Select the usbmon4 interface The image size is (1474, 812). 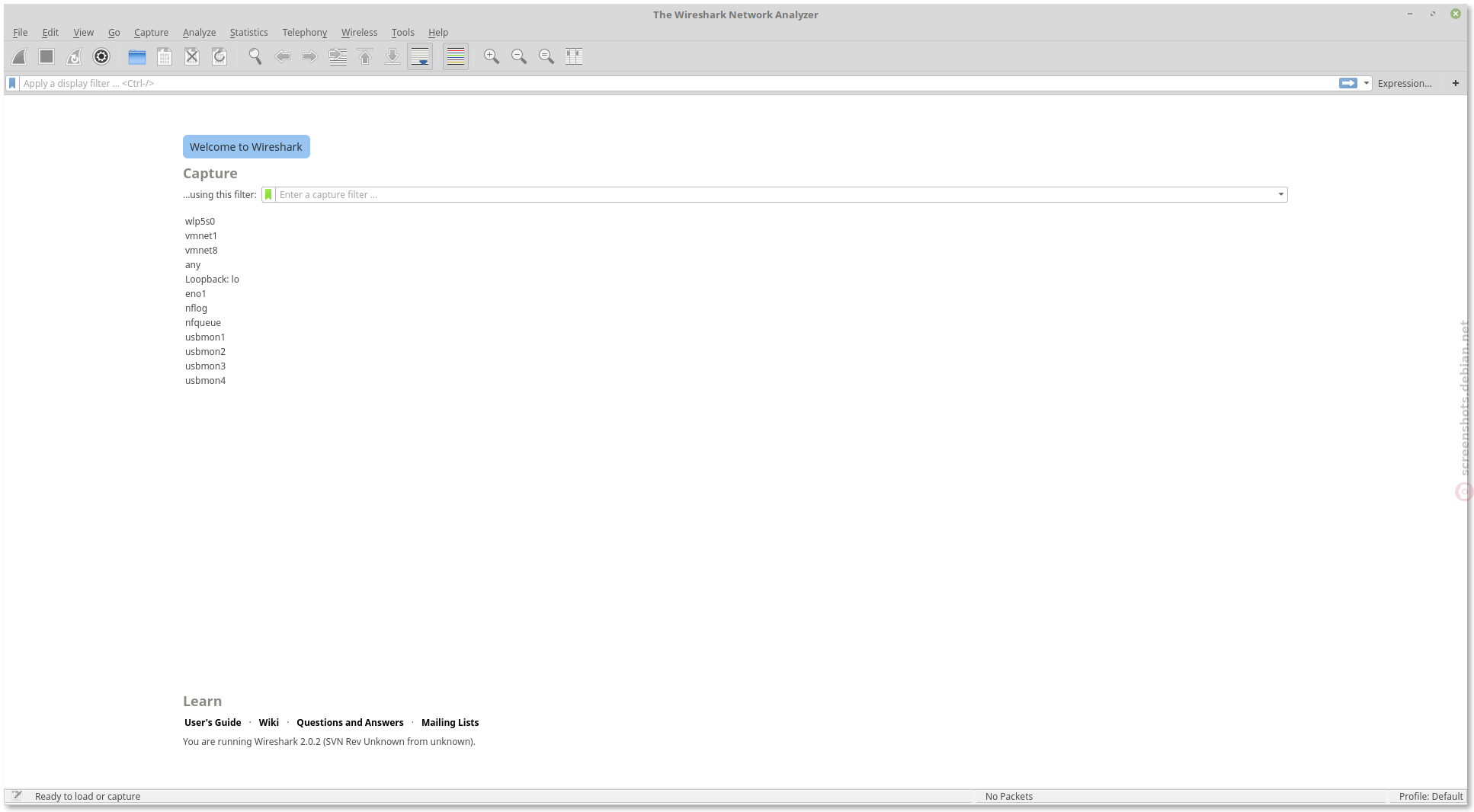pos(205,380)
